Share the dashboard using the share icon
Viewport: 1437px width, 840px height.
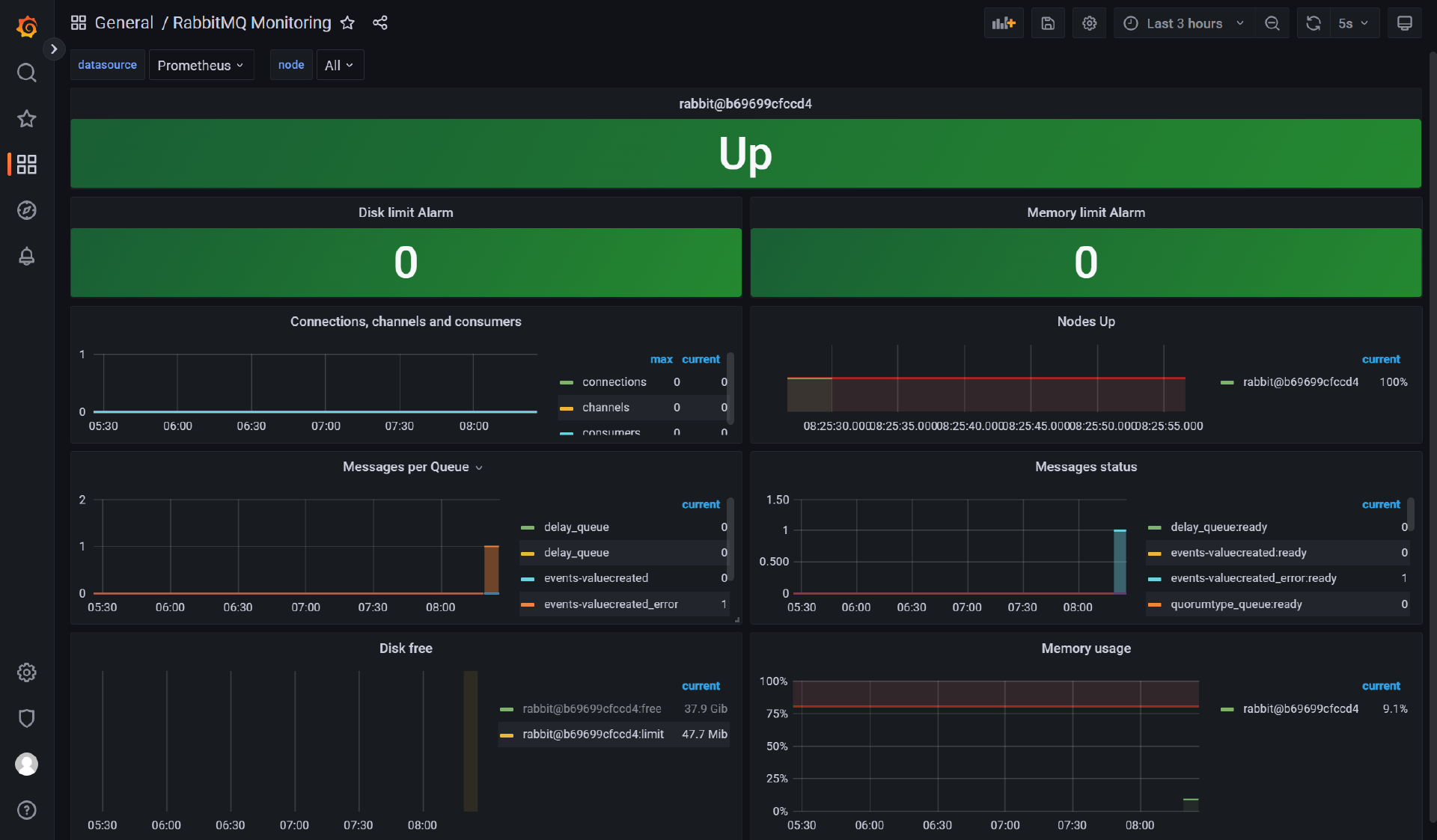[380, 22]
